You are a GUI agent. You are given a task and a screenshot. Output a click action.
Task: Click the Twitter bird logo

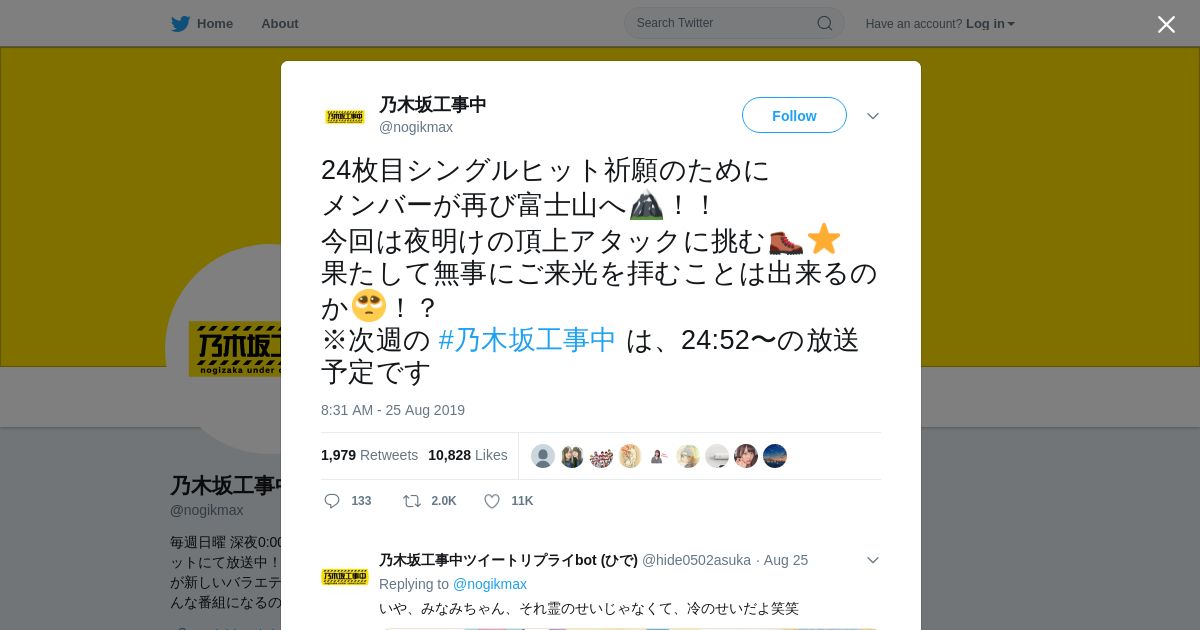[180, 24]
